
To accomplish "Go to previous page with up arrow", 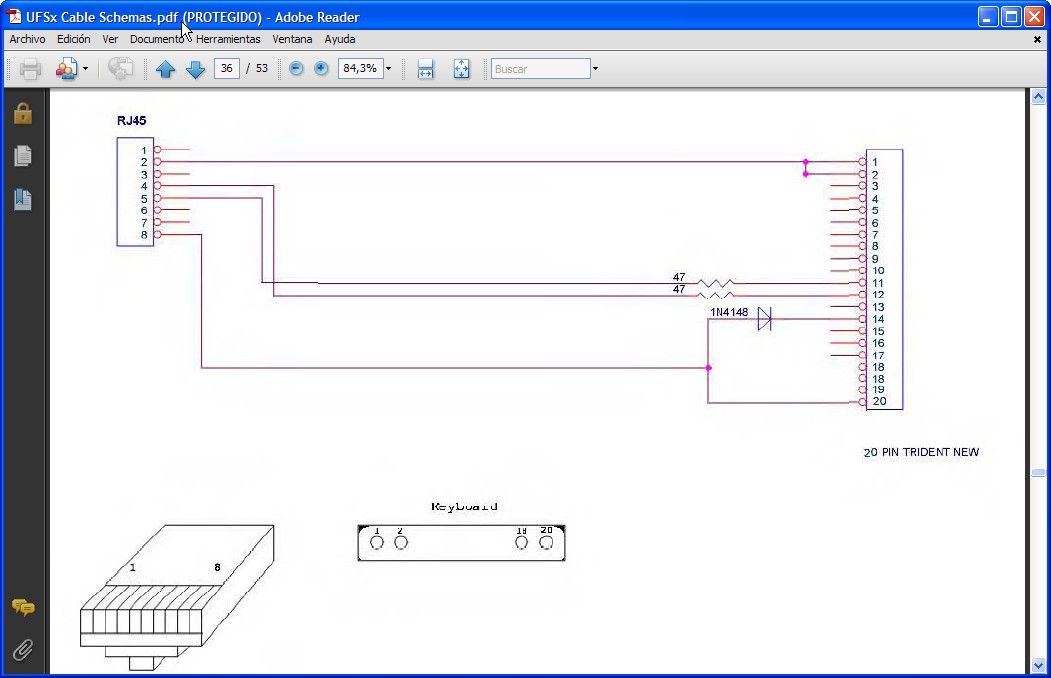I will pyautogui.click(x=166, y=68).
